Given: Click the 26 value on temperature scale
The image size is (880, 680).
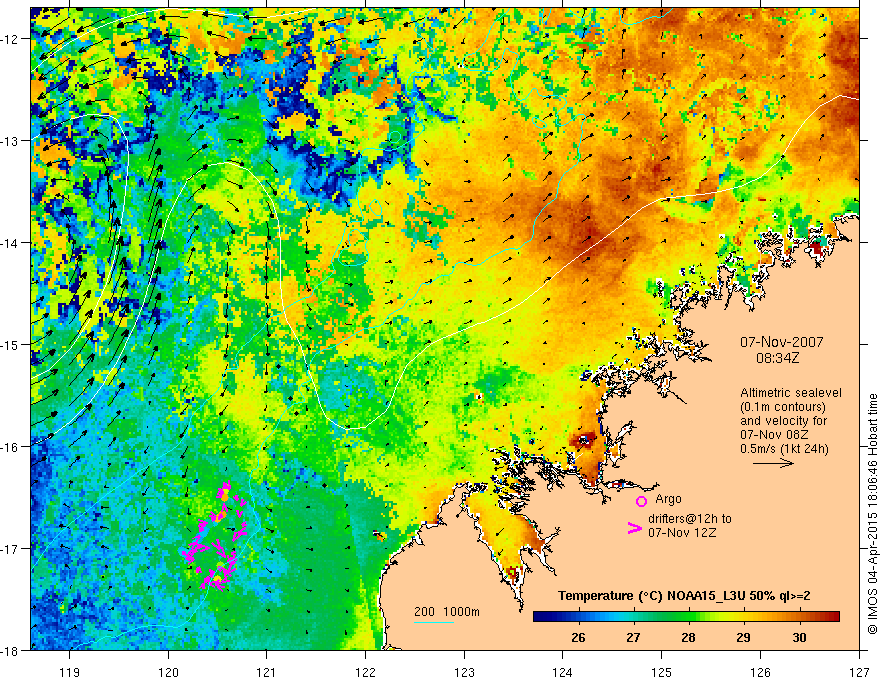Looking at the screenshot, I should click(578, 637).
